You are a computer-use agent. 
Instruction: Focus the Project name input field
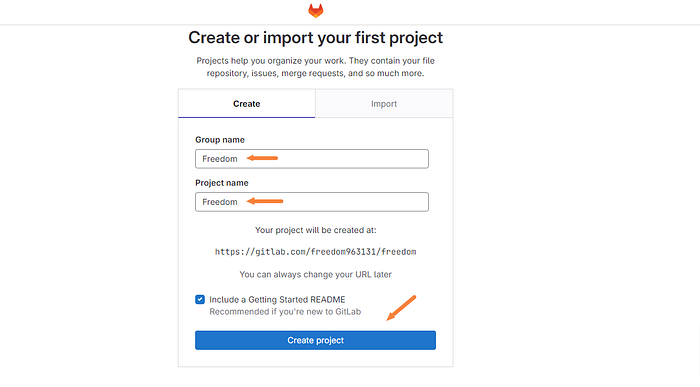coord(312,202)
